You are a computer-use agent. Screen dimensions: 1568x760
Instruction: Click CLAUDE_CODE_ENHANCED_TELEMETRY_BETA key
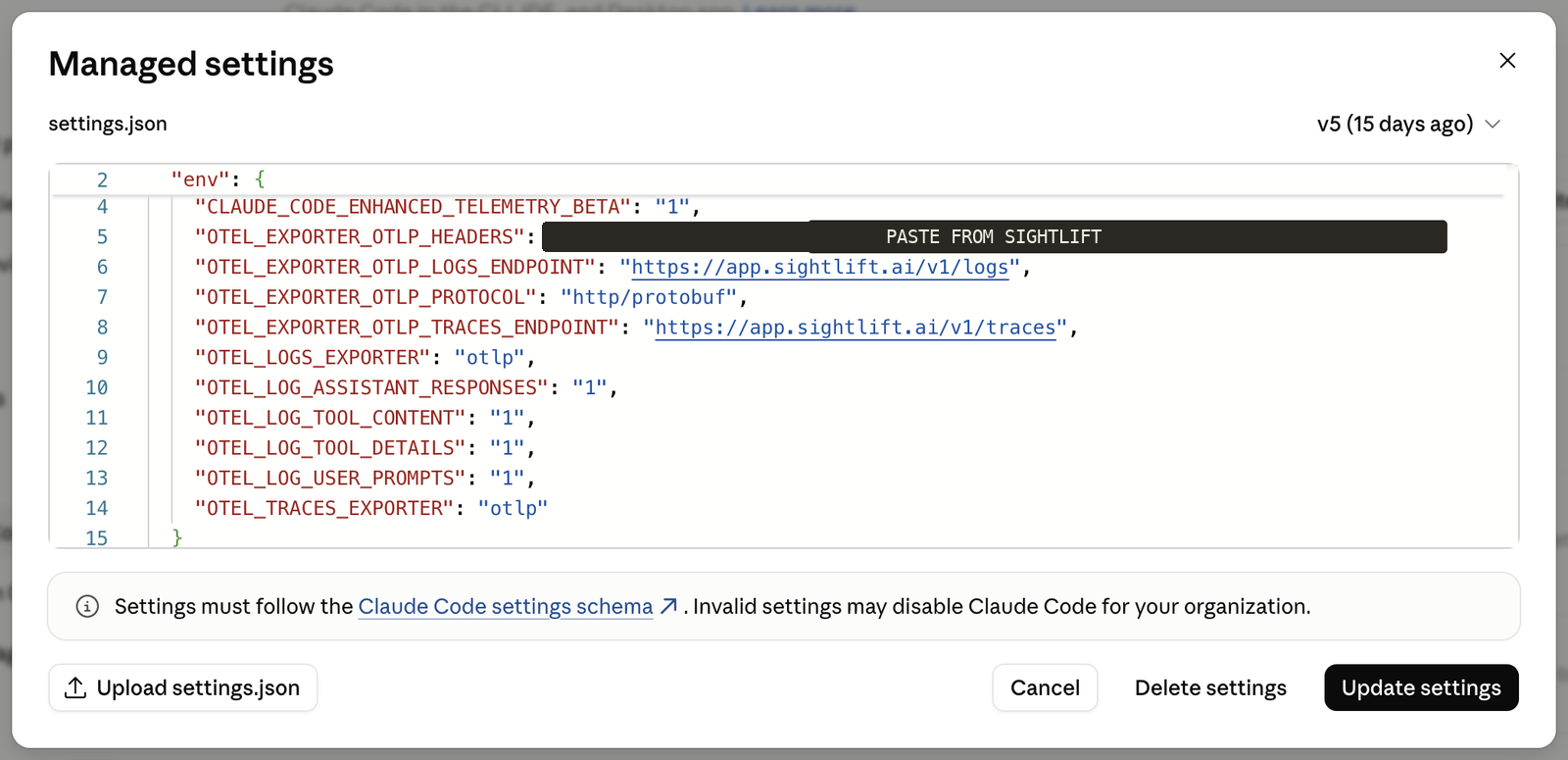pyautogui.click(x=413, y=207)
